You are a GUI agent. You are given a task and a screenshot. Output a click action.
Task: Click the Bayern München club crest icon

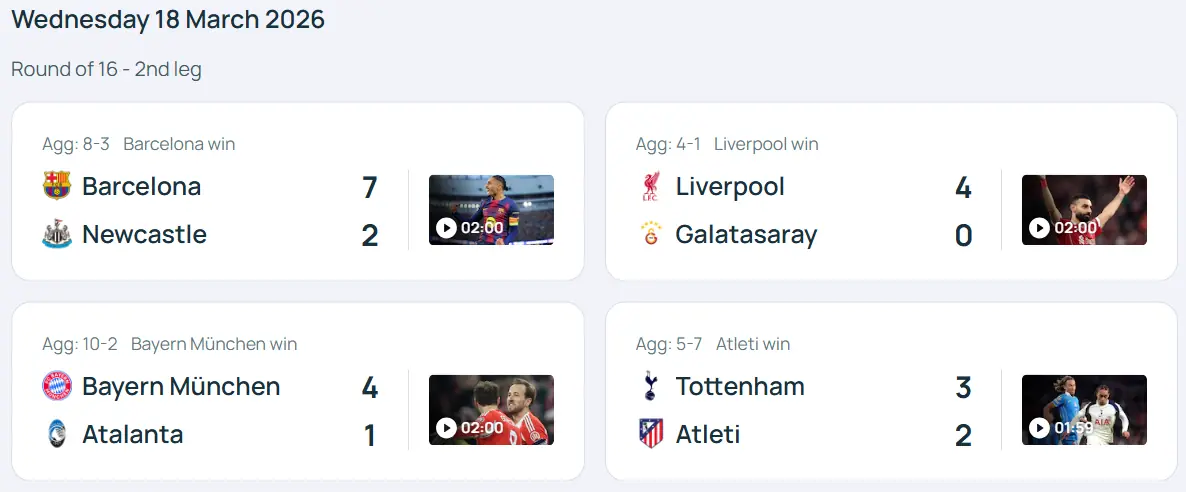click(x=57, y=386)
